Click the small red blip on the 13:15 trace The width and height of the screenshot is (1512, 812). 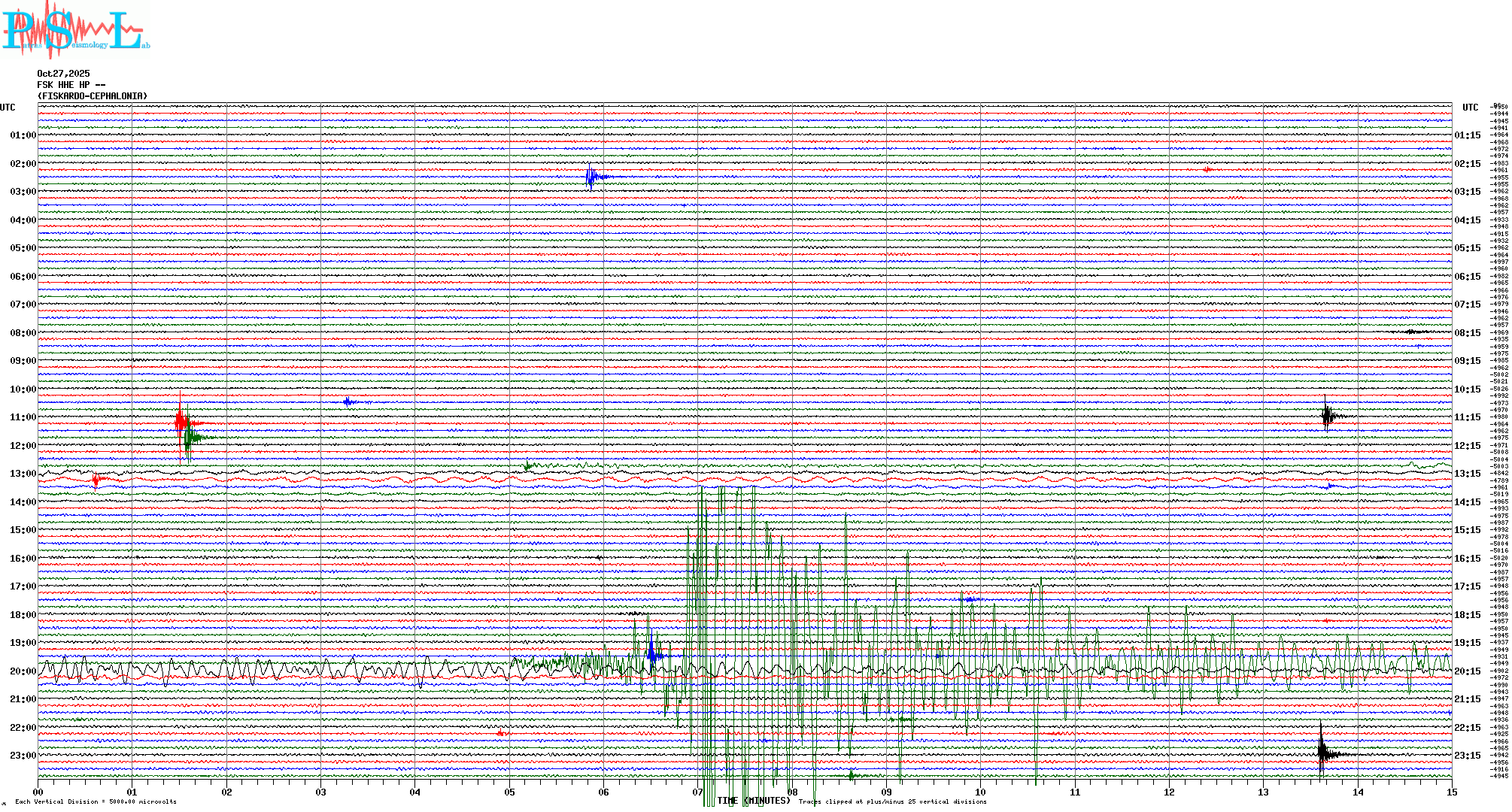[x=96, y=480]
